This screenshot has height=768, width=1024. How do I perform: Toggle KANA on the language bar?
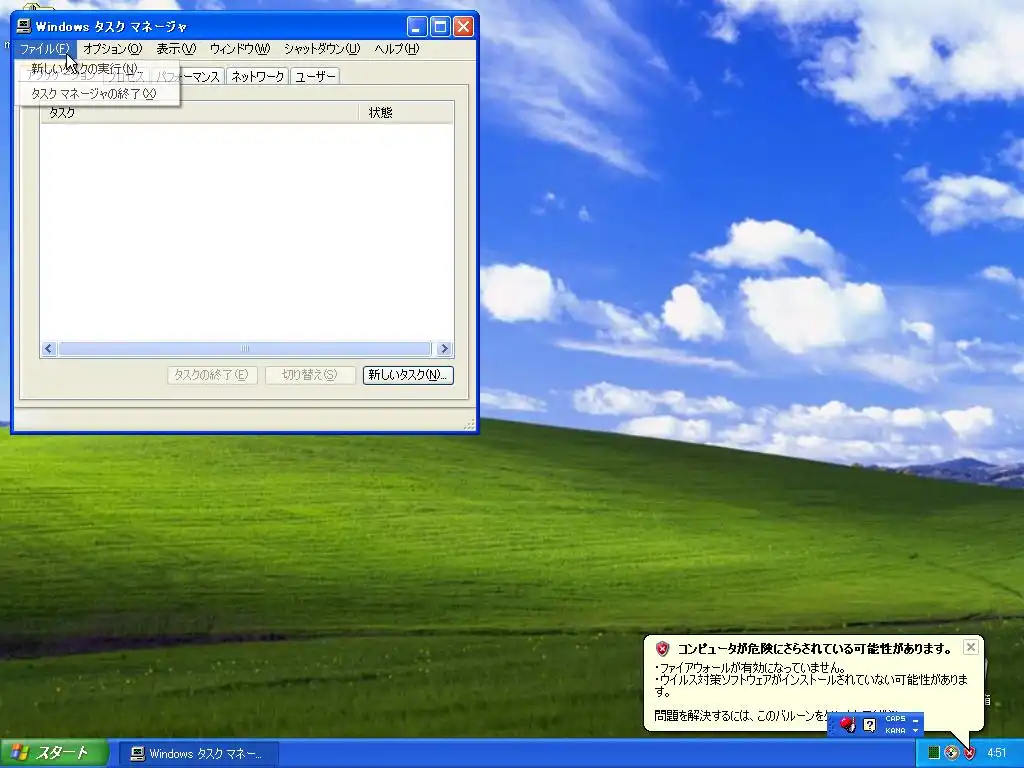pos(895,730)
